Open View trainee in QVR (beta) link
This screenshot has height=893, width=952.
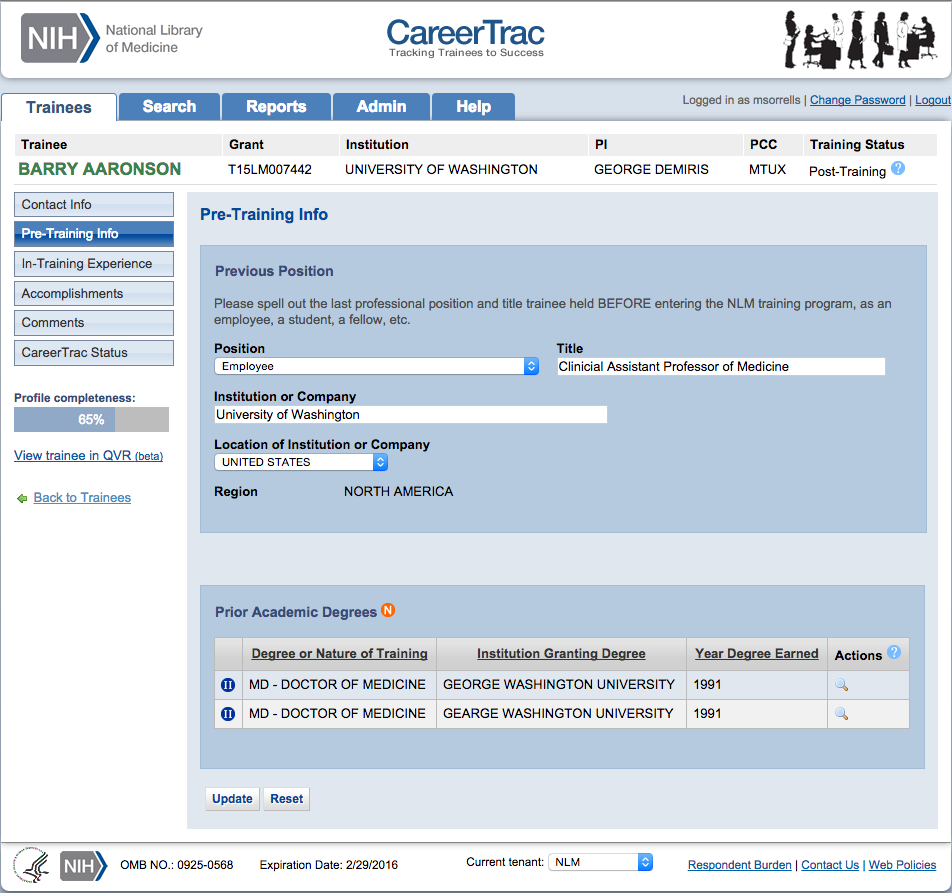[x=89, y=456]
